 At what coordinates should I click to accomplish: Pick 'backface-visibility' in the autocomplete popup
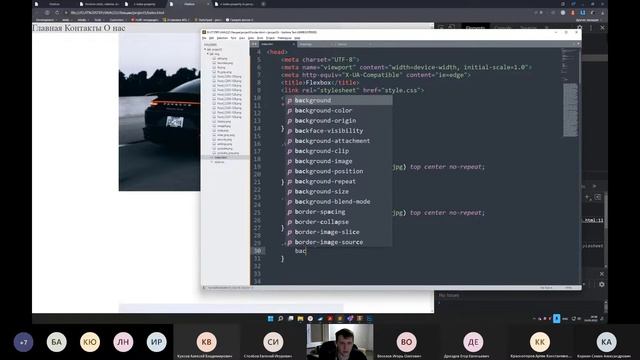coord(338,131)
